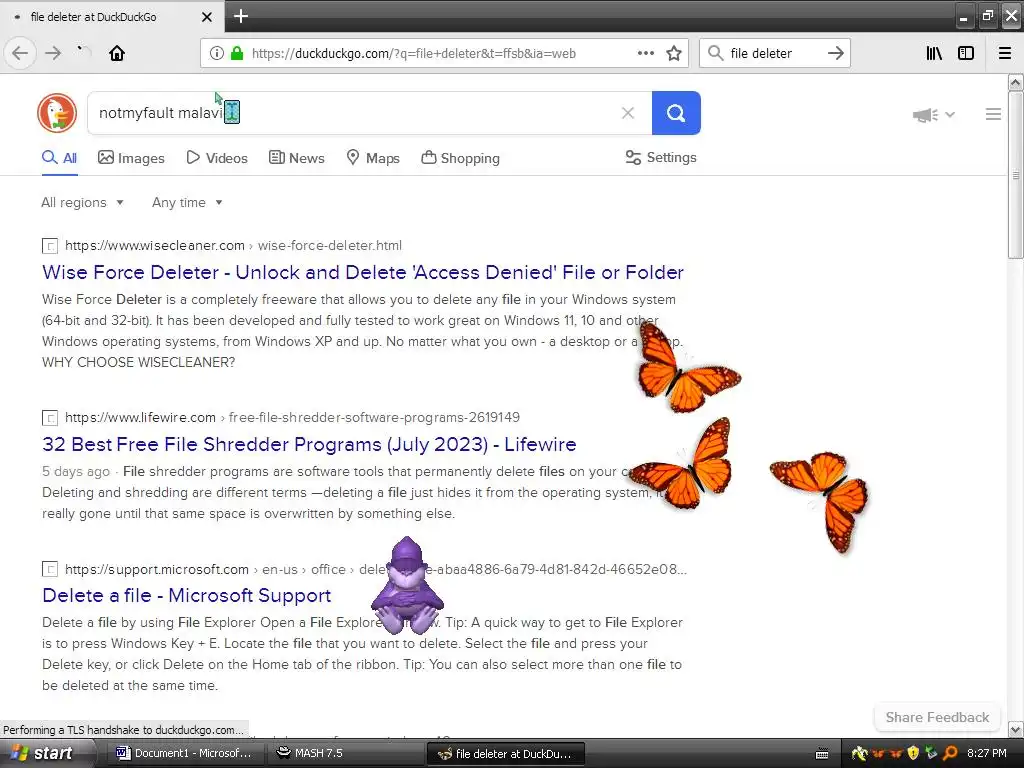Open Firefox hamburger menu
The height and width of the screenshot is (768, 1024).
(x=1005, y=53)
